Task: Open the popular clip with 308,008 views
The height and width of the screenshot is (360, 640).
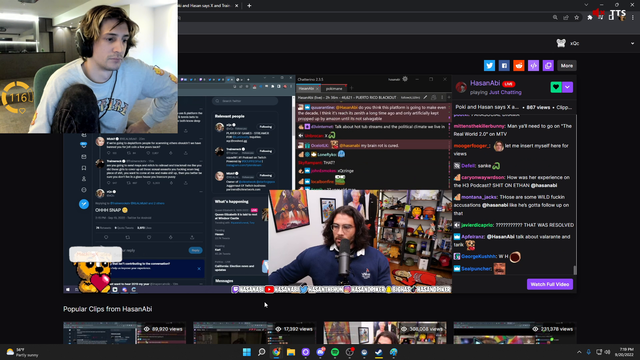Action: tap(385, 333)
